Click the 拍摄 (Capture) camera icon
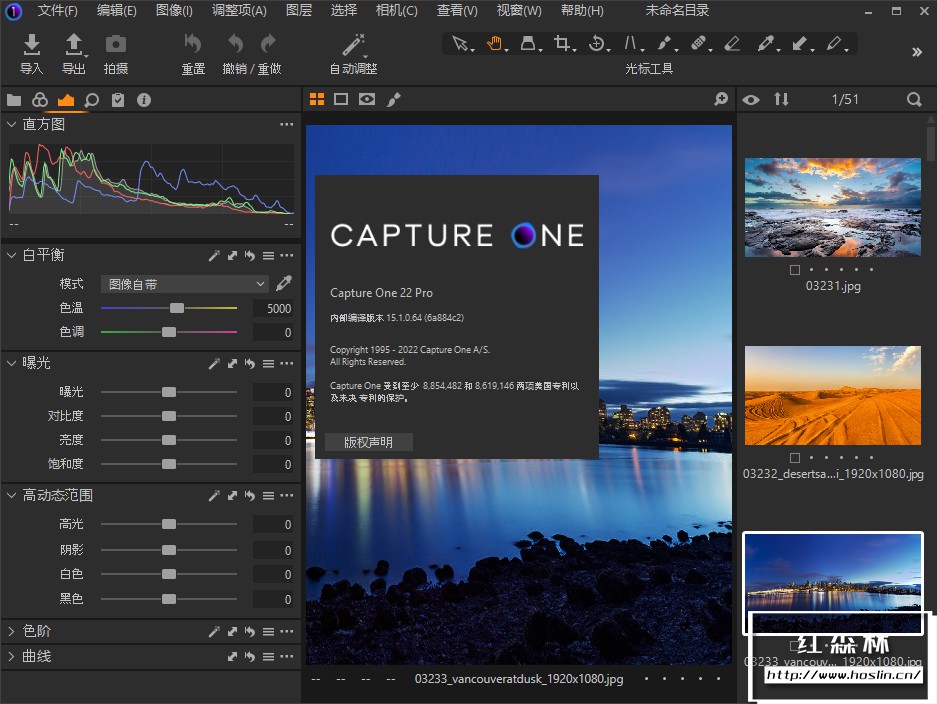 click(116, 44)
